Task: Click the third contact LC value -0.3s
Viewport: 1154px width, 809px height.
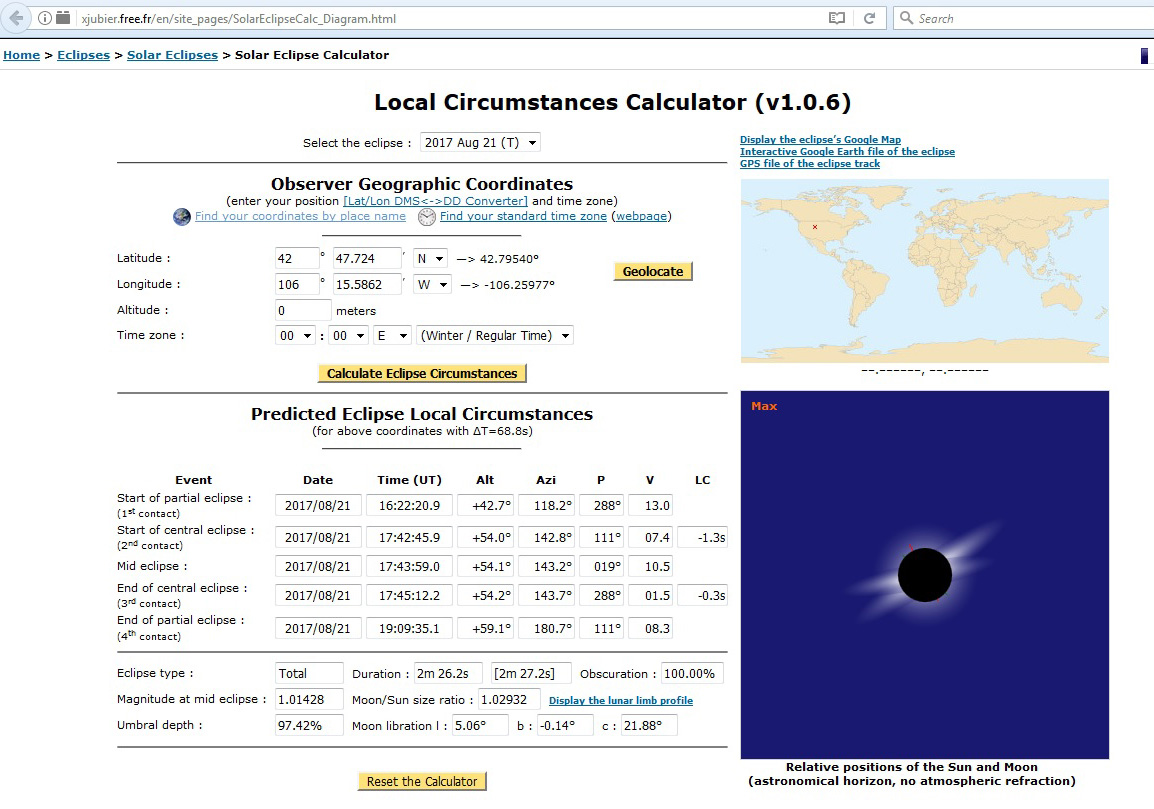Action: click(x=702, y=595)
